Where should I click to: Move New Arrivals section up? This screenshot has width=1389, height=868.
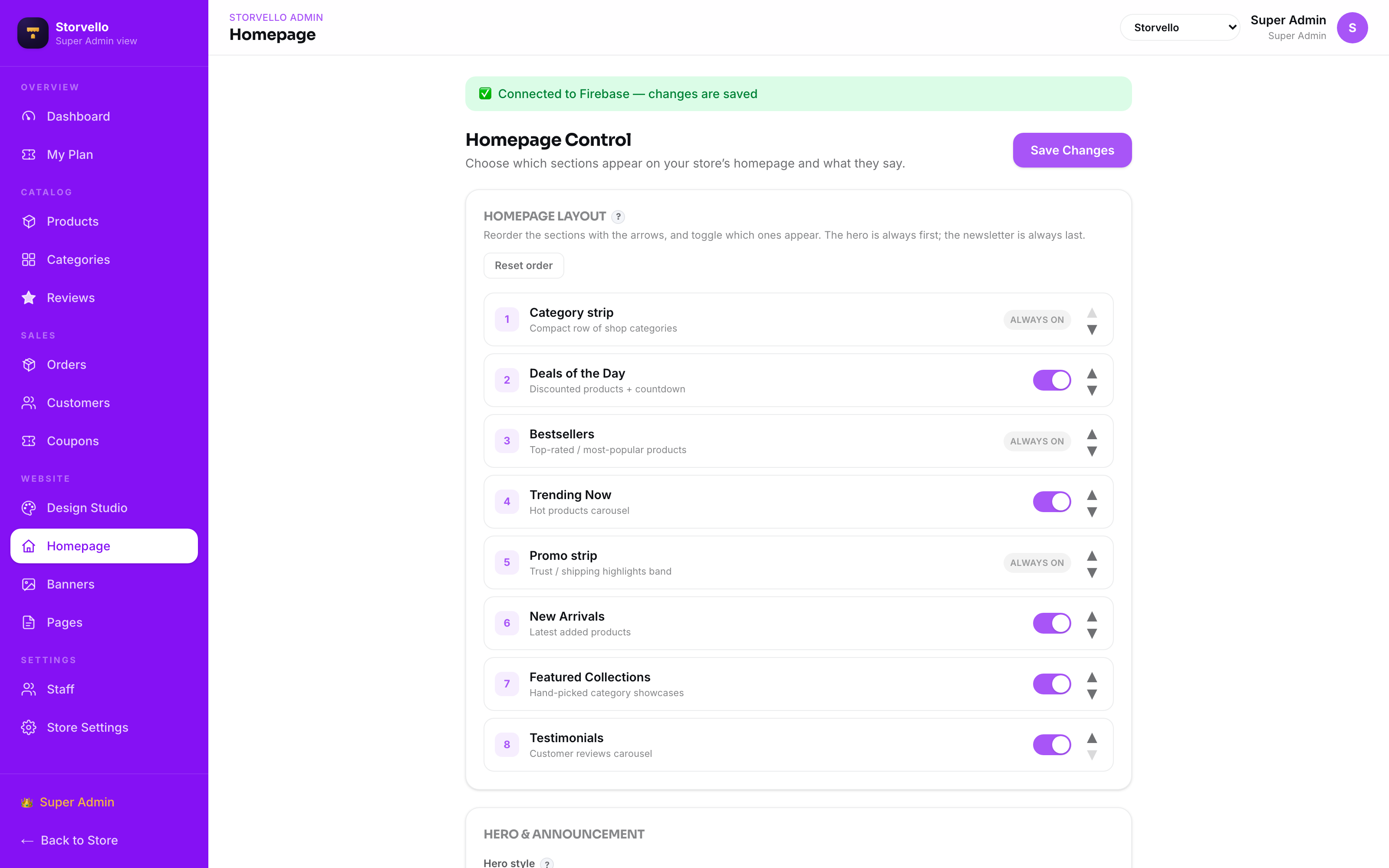[1092, 617]
